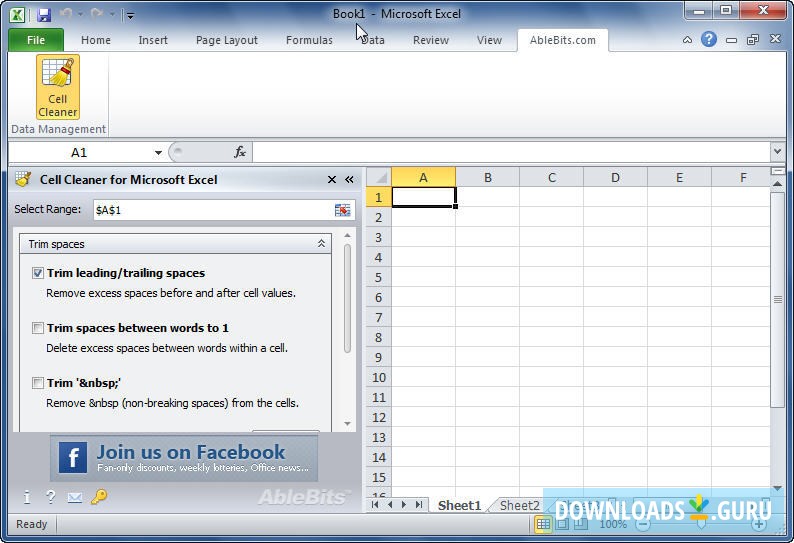Restore down the workbook window
Image resolution: width=794 pixels, height=543 pixels.
[x=753, y=40]
